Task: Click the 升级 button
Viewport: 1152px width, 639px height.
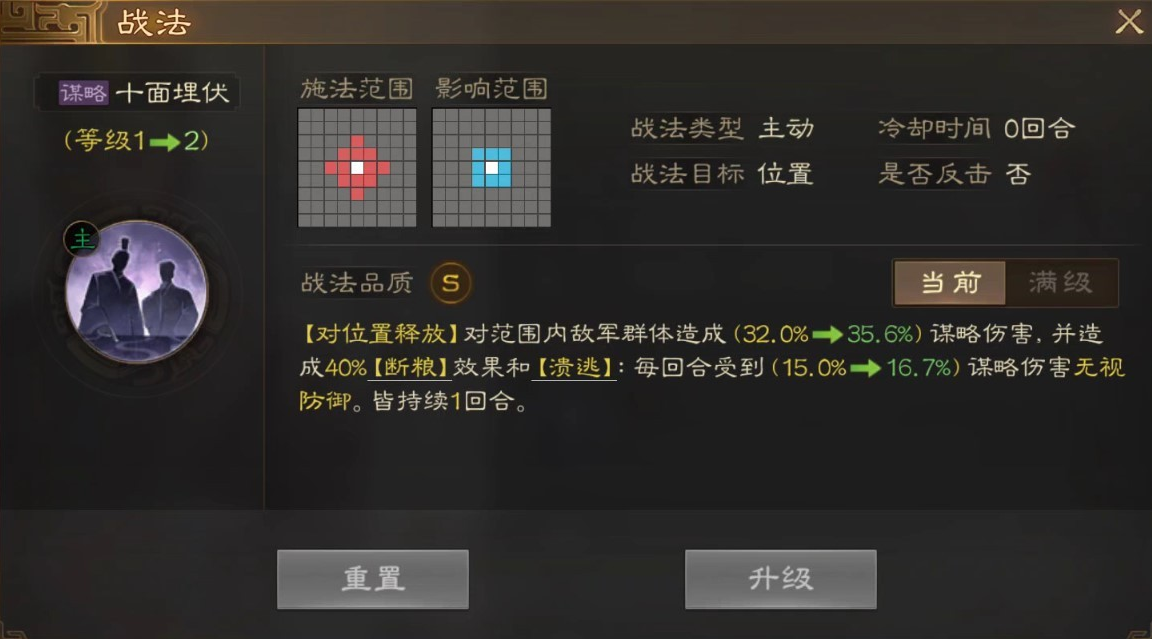Action: coord(780,579)
